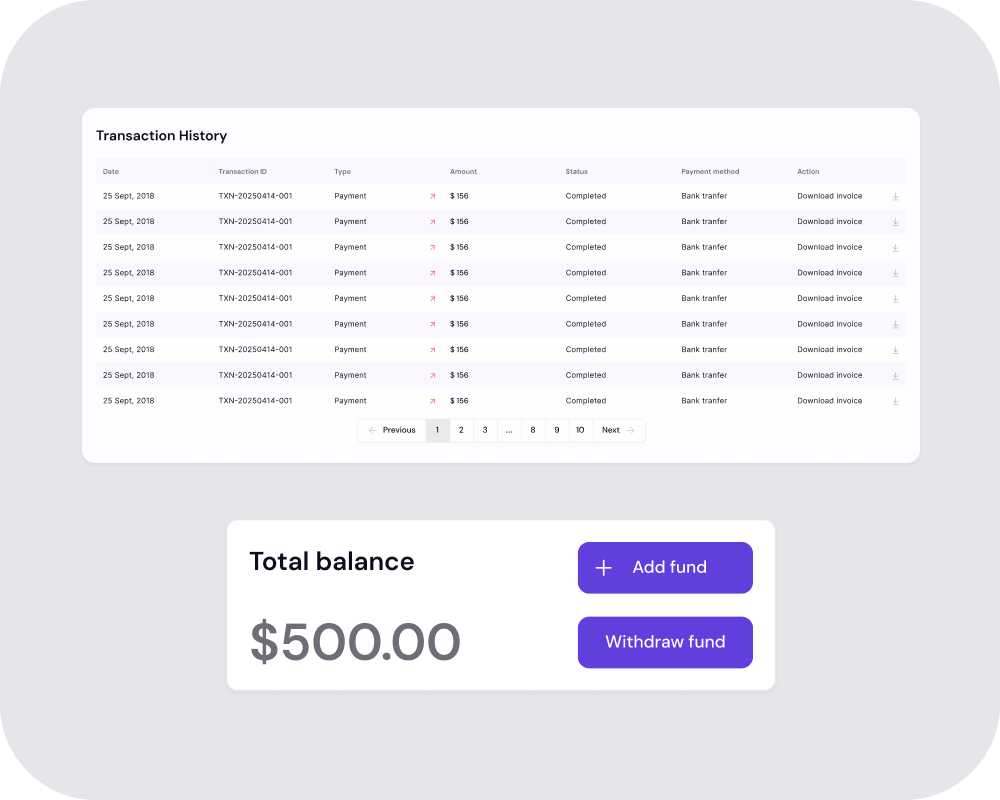The height and width of the screenshot is (800, 1000).
Task: Jump to pagination page 10
Action: (x=580, y=430)
